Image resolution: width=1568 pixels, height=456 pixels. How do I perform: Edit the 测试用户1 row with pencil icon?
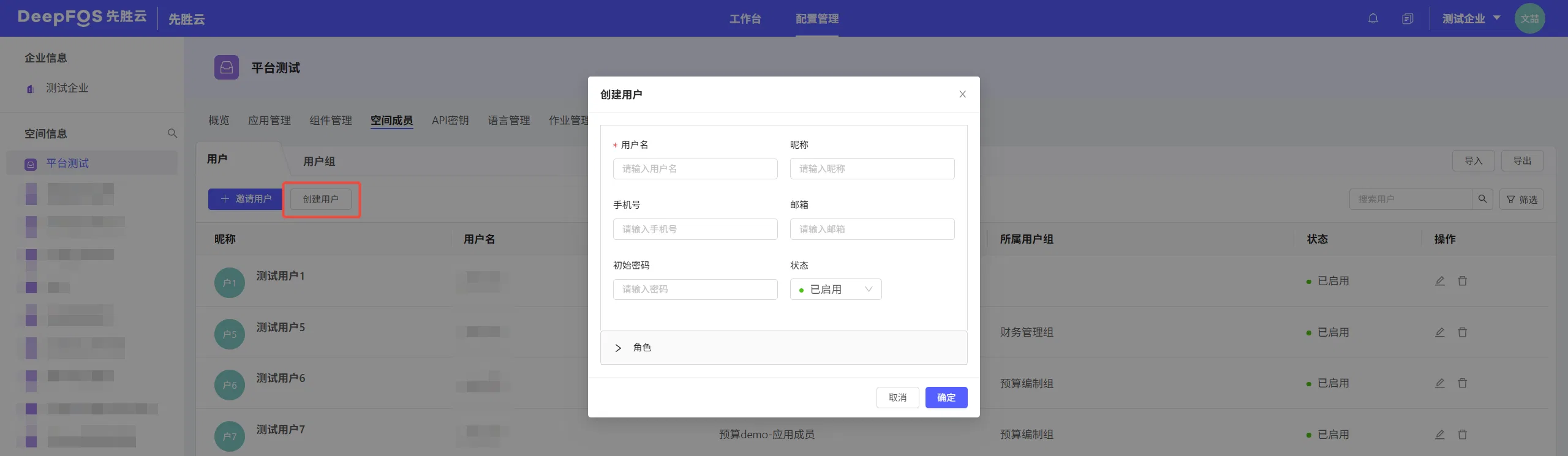(x=1440, y=281)
